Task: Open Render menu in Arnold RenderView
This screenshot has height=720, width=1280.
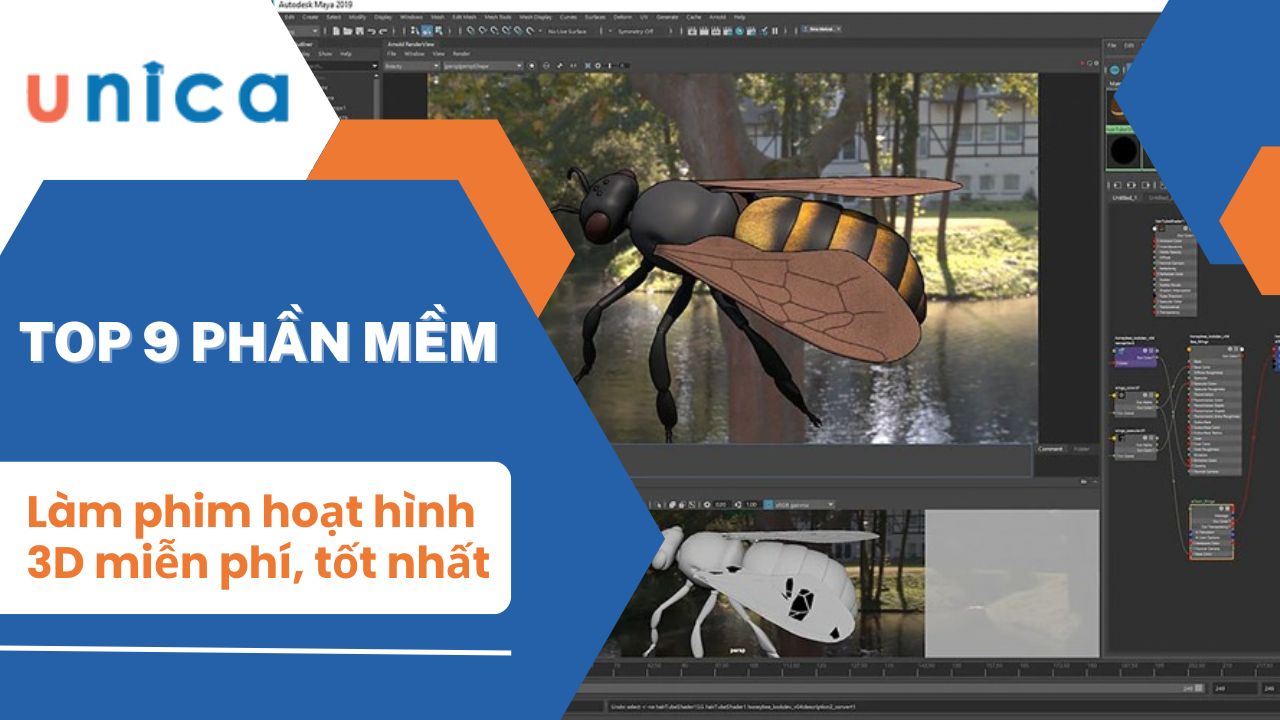Action: point(461,54)
